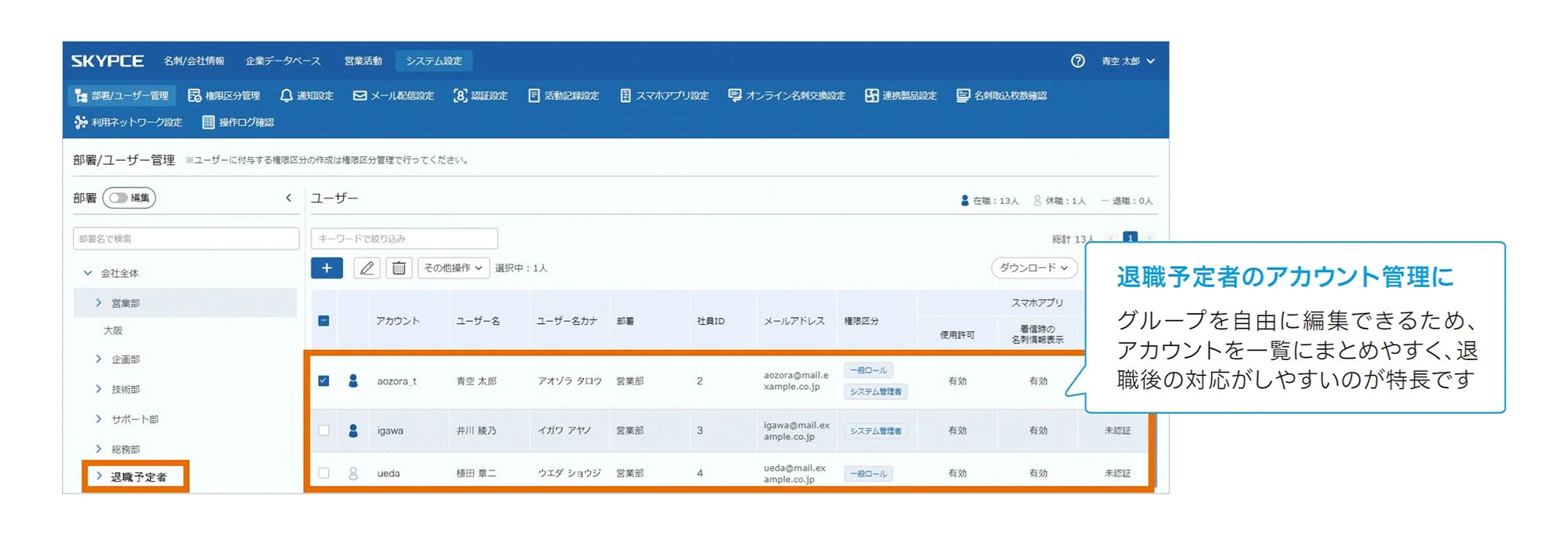Open 操作ログ確認 in the settings toolbar
This screenshot has width=1568, height=535.
pyautogui.click(x=238, y=122)
